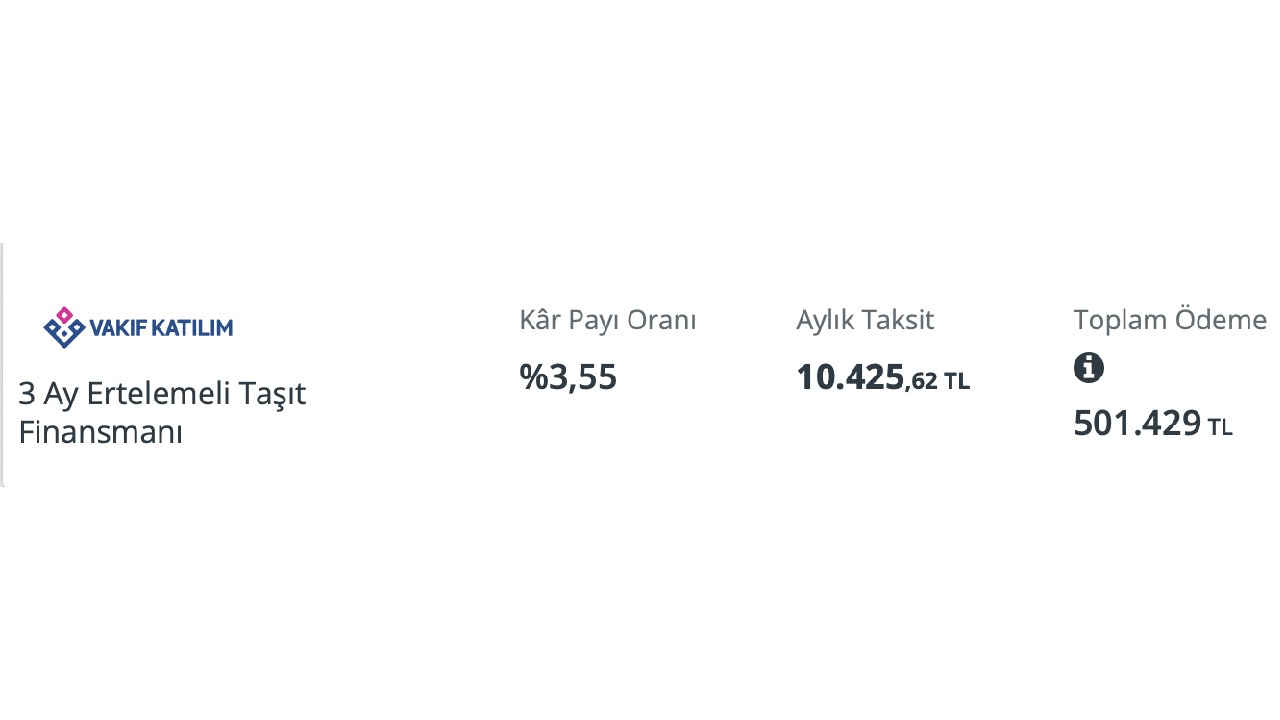Click the gray left border of offer card
The width and height of the screenshot is (1280, 720).
point(2,364)
